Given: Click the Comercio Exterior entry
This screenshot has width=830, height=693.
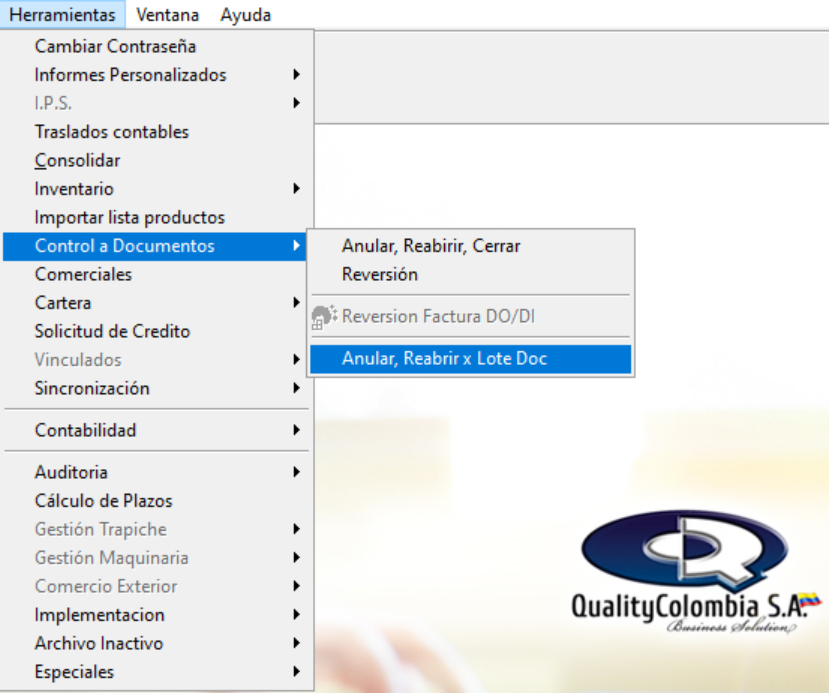Looking at the screenshot, I should coord(156,587).
